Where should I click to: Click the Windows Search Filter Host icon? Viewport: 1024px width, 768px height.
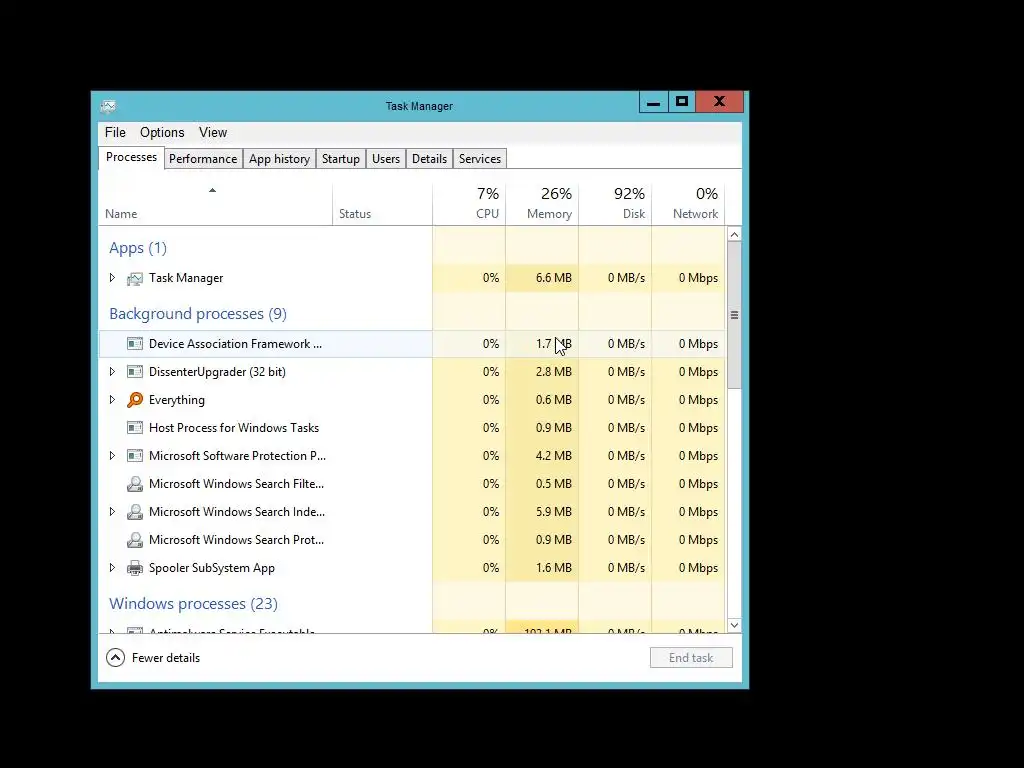tap(135, 484)
